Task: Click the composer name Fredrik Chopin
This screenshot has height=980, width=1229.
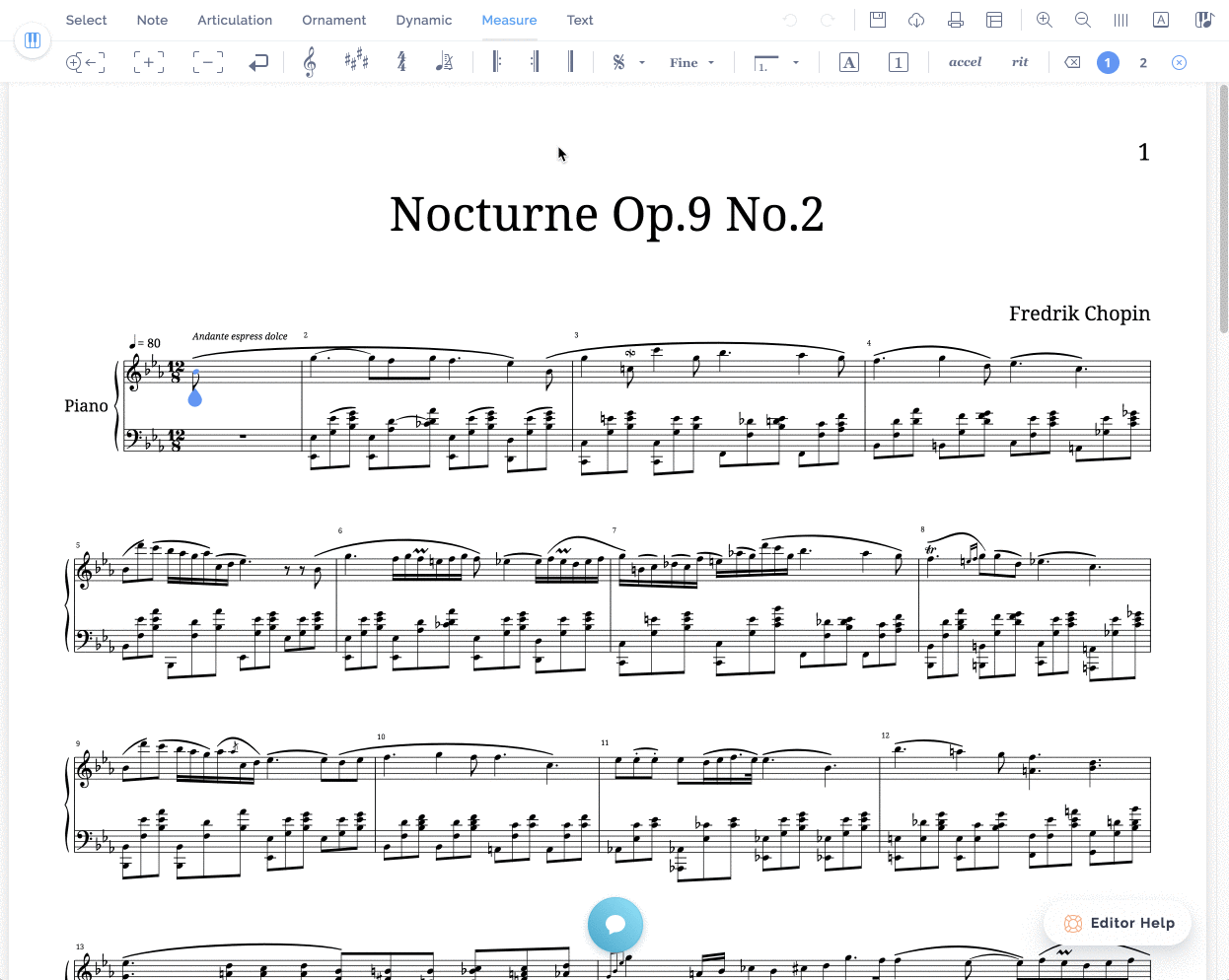Action: point(1079,314)
